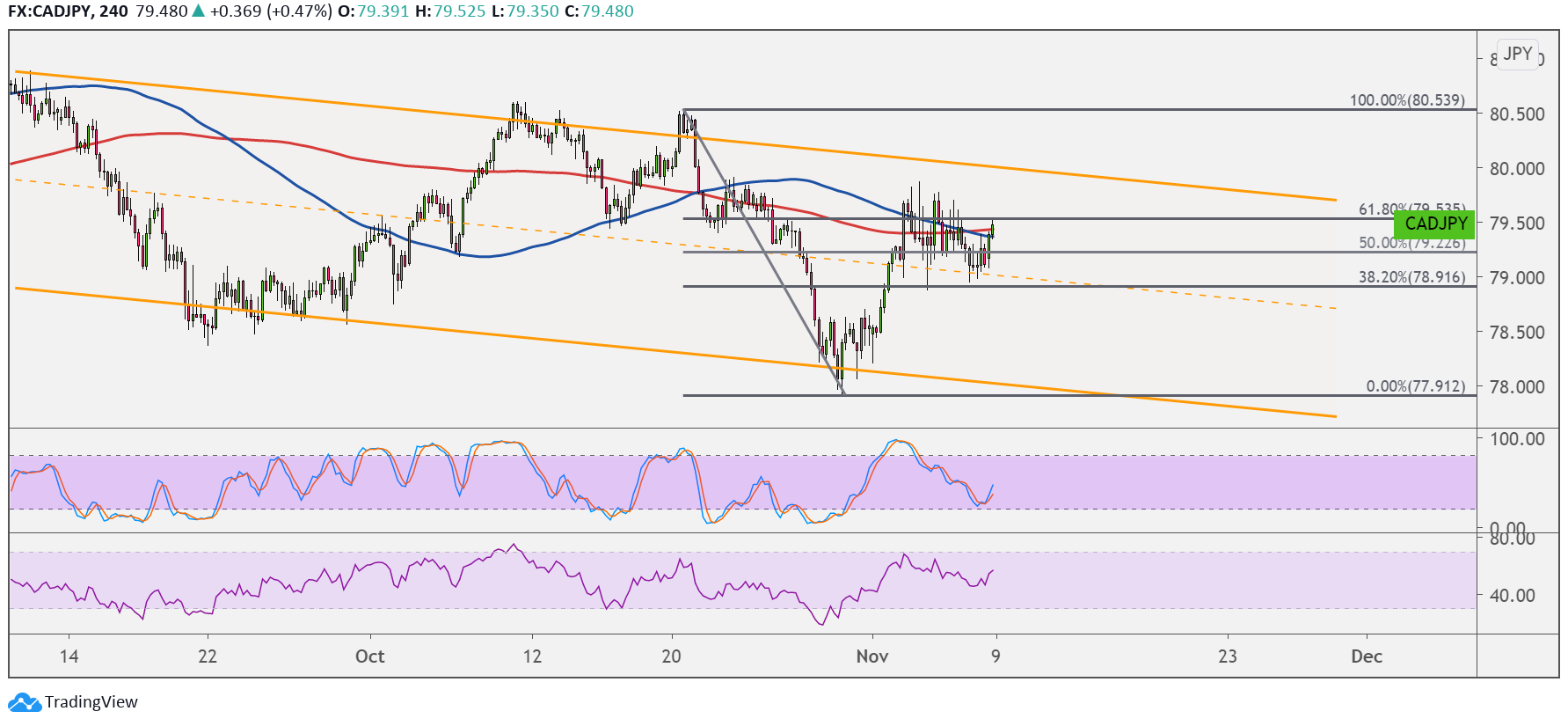Click the 38.20%(78.916) Fibonacci label
Screen dimensions: 1568x726
(x=1411, y=277)
